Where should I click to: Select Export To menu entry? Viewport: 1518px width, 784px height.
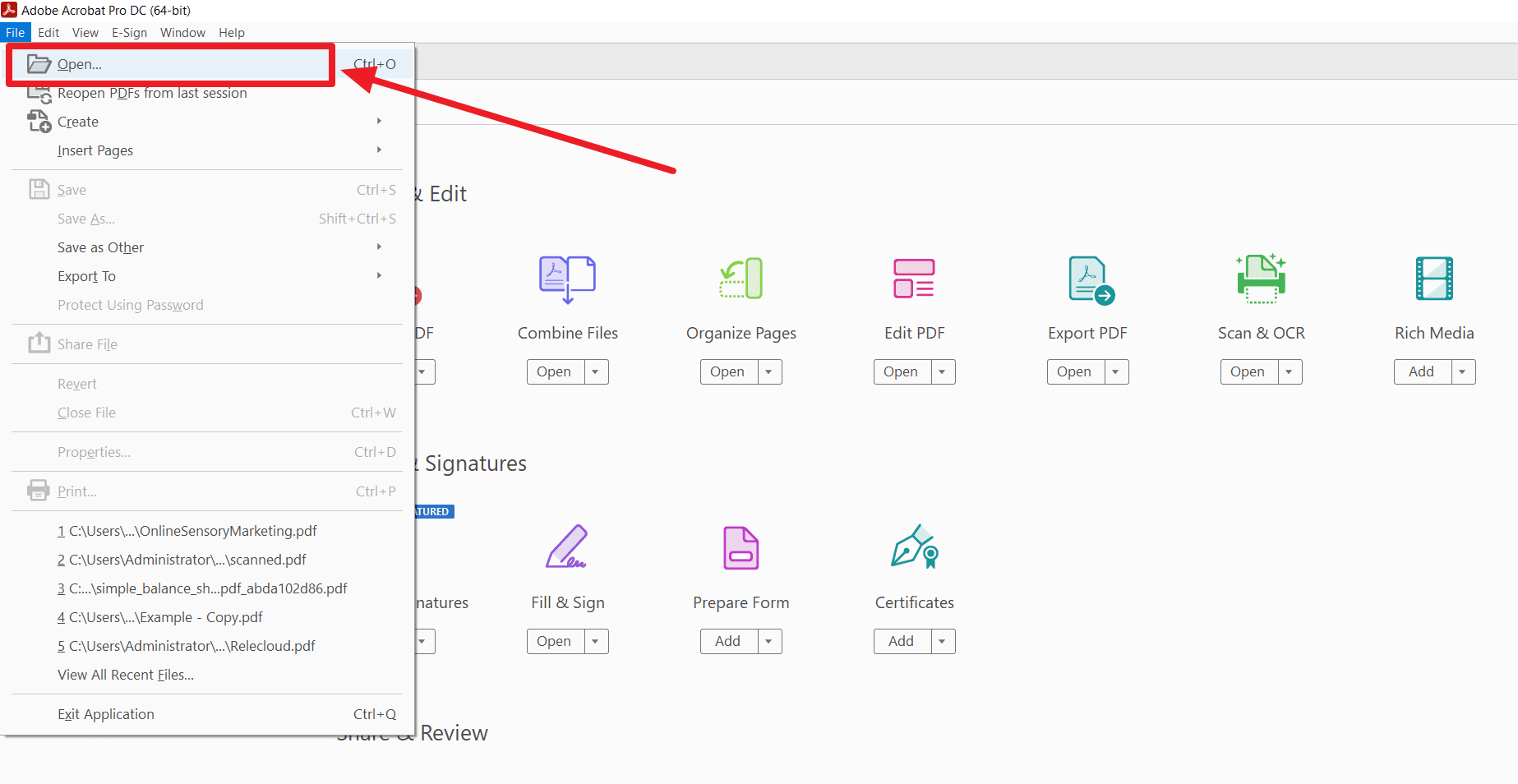(x=207, y=276)
